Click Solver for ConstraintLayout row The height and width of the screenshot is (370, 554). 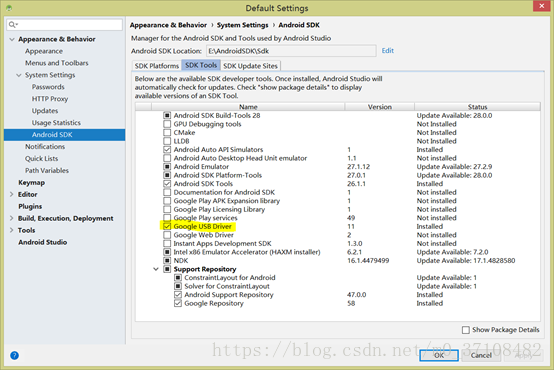[227, 286]
